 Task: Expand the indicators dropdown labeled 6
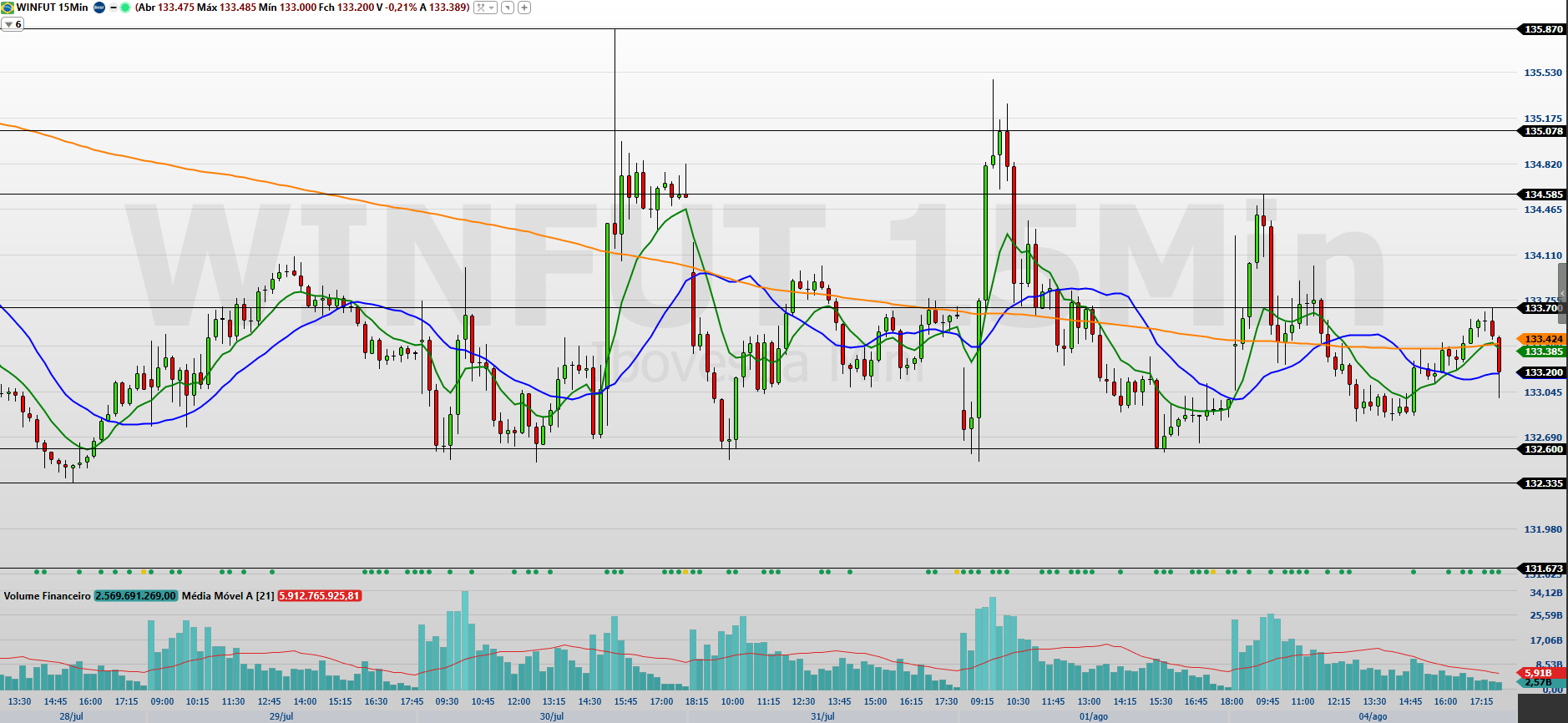point(13,24)
